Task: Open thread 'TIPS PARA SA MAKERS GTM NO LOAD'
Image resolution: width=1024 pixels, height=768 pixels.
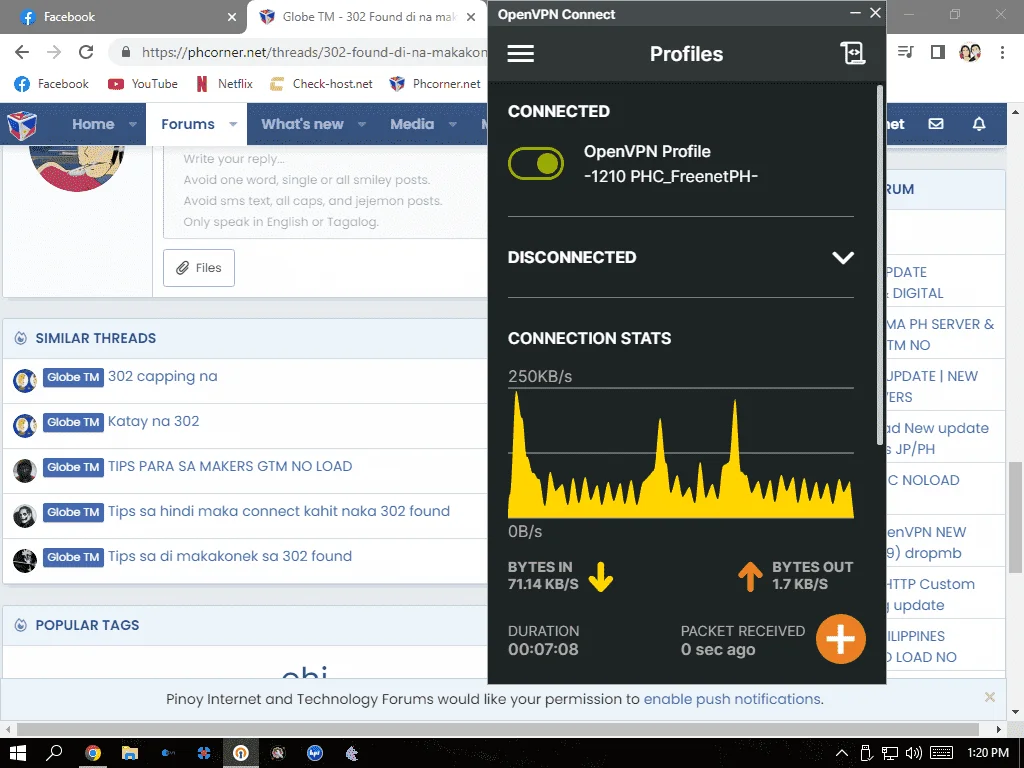Action: [x=230, y=466]
